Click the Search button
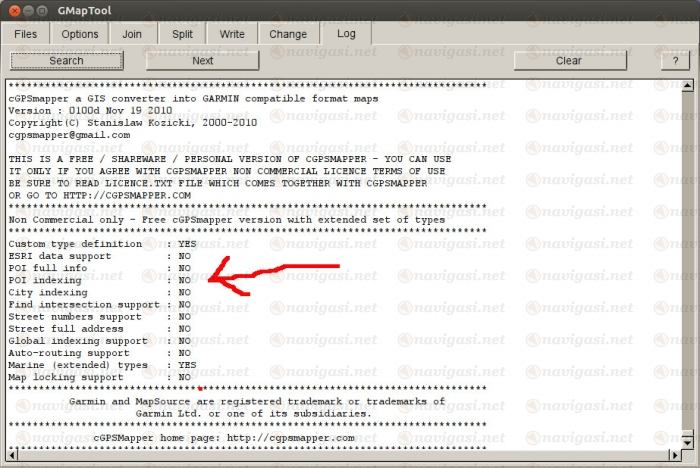This screenshot has height=468, width=700. [x=66, y=61]
